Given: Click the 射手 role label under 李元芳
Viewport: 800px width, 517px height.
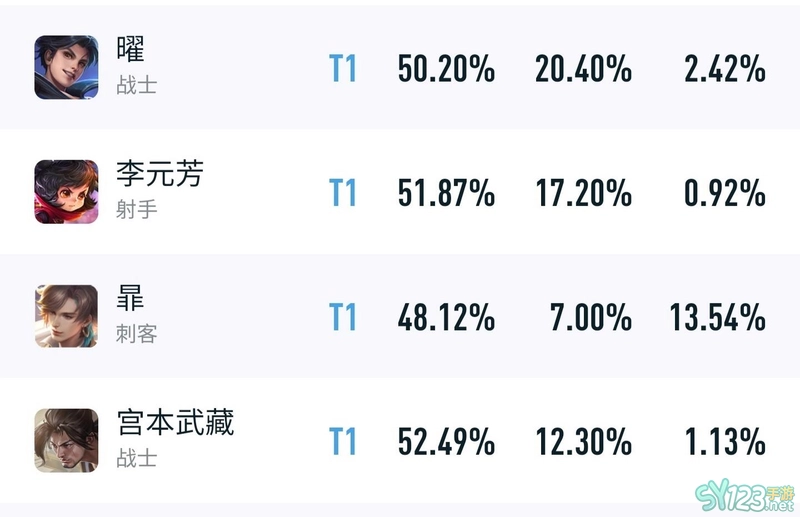Looking at the screenshot, I should [136, 210].
